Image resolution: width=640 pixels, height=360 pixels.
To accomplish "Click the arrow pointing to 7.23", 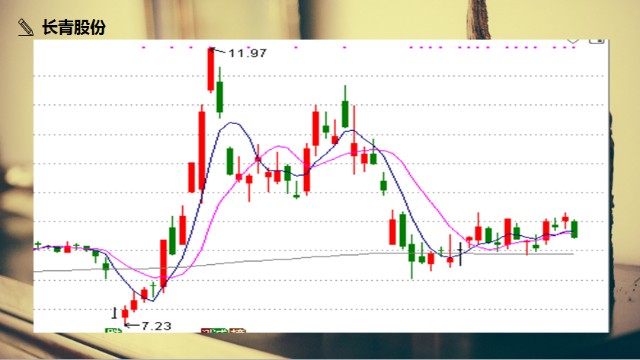I will (132, 325).
